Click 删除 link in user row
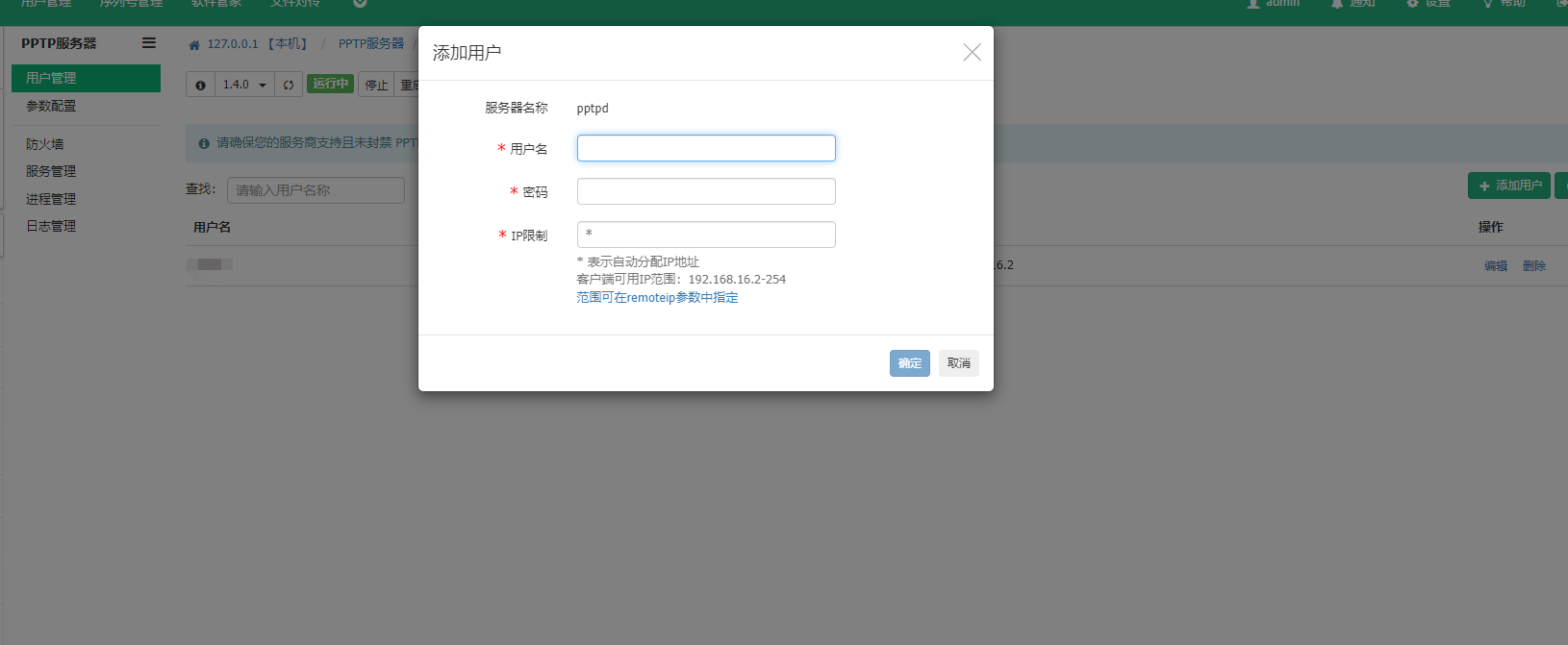Screen dimensions: 1568x645 (1534, 266)
